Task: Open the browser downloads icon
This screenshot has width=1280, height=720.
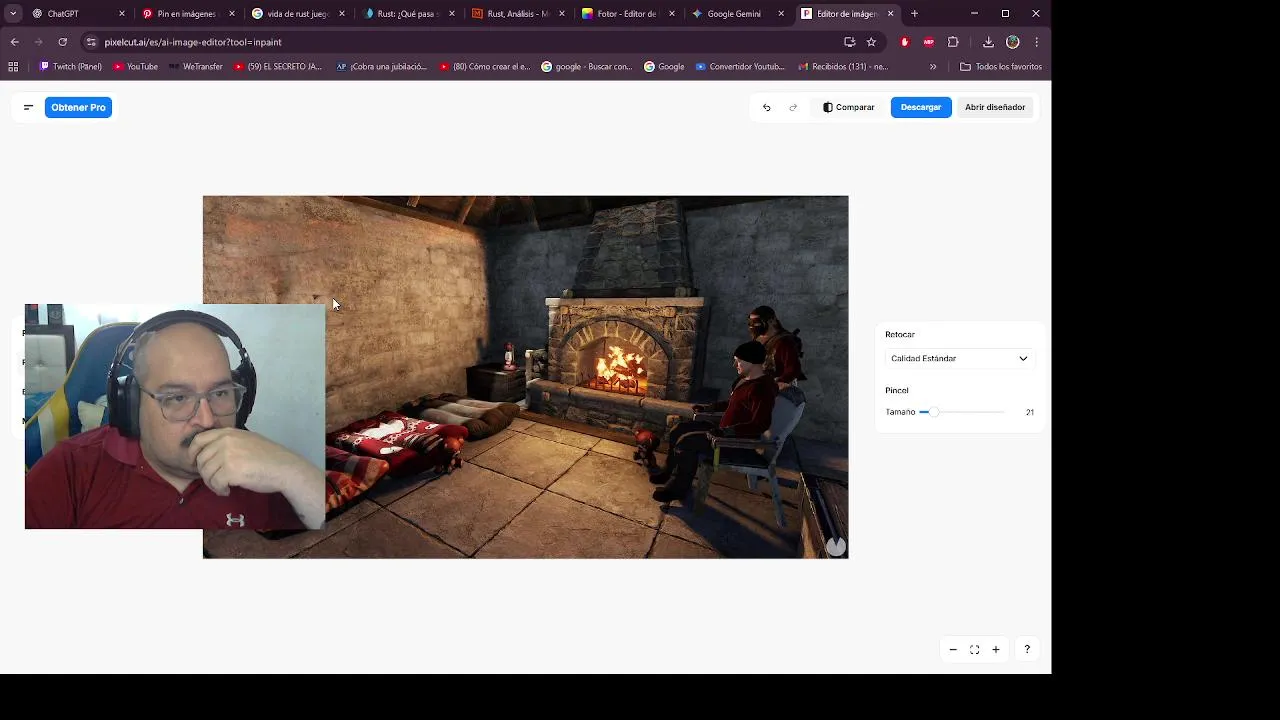Action: click(988, 42)
